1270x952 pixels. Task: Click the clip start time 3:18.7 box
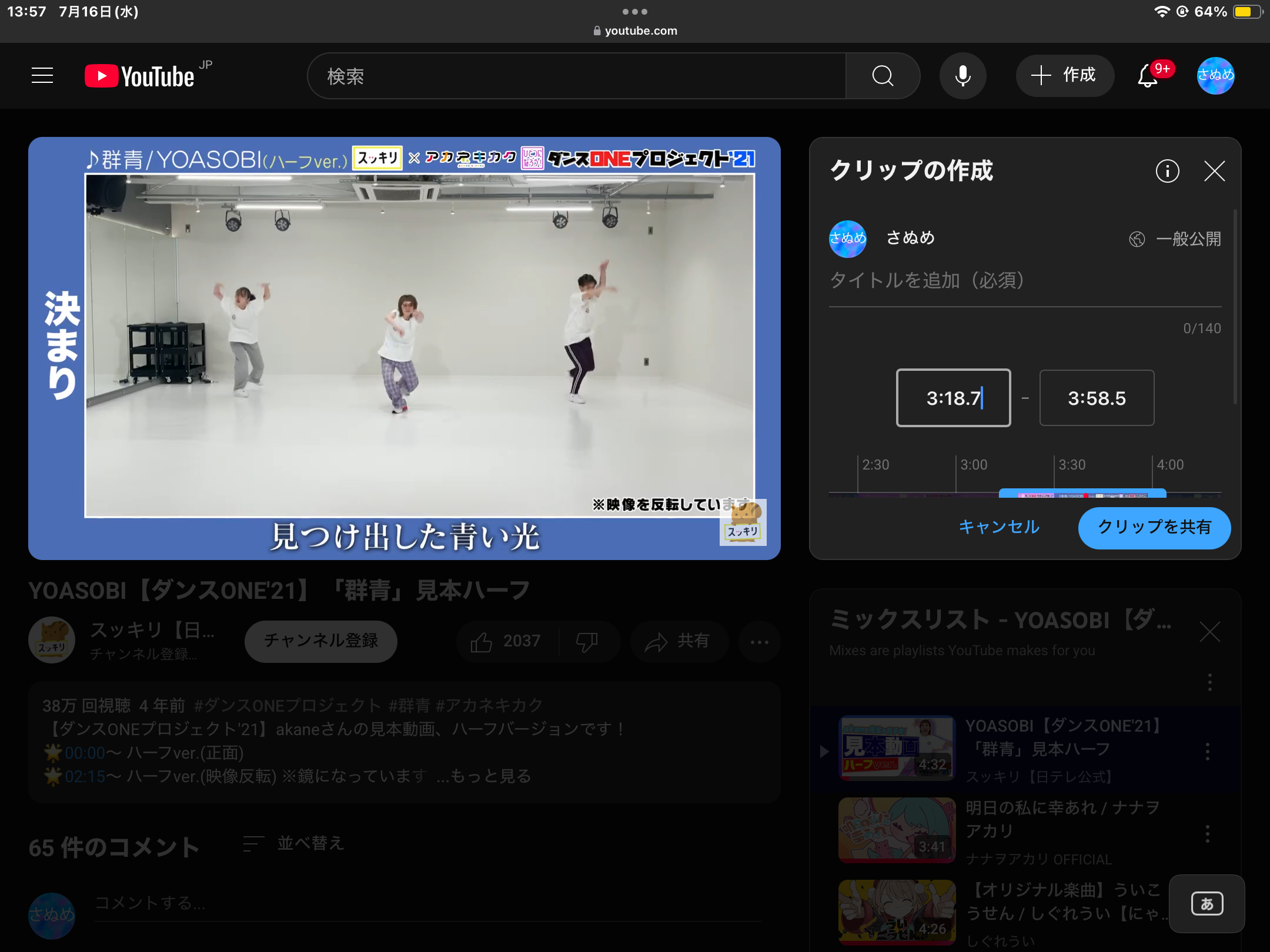[x=953, y=398]
